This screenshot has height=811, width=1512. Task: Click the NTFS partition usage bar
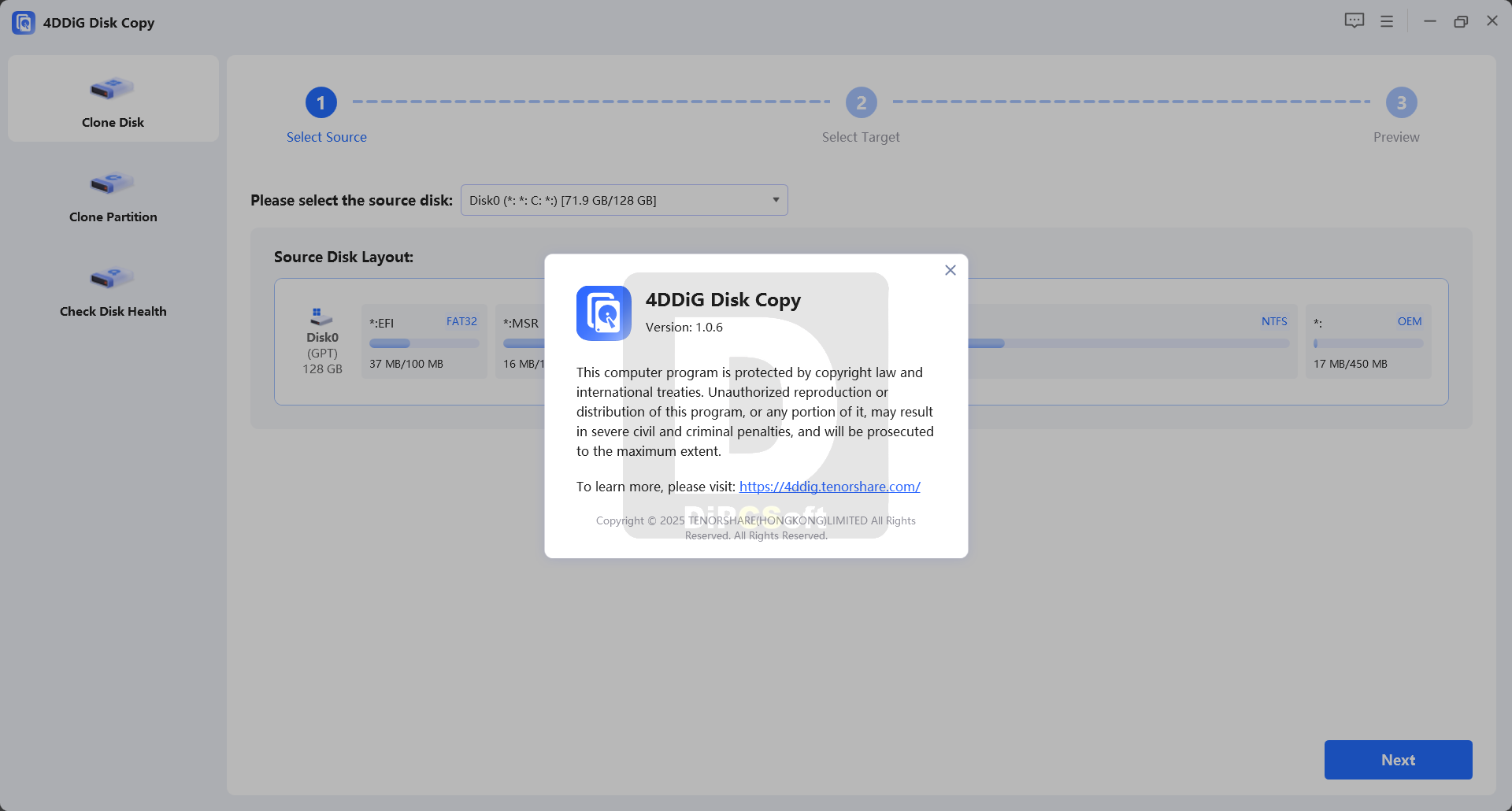(x=1128, y=343)
